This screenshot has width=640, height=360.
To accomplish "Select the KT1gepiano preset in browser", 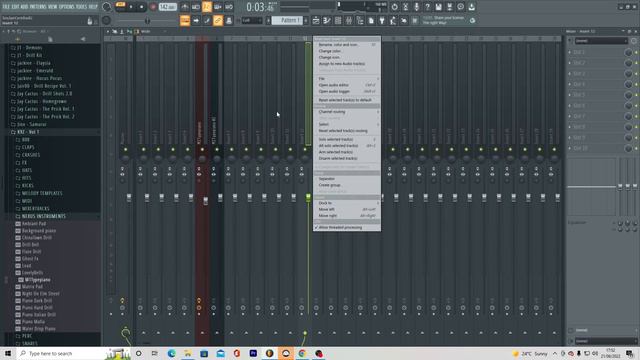I will (38, 280).
